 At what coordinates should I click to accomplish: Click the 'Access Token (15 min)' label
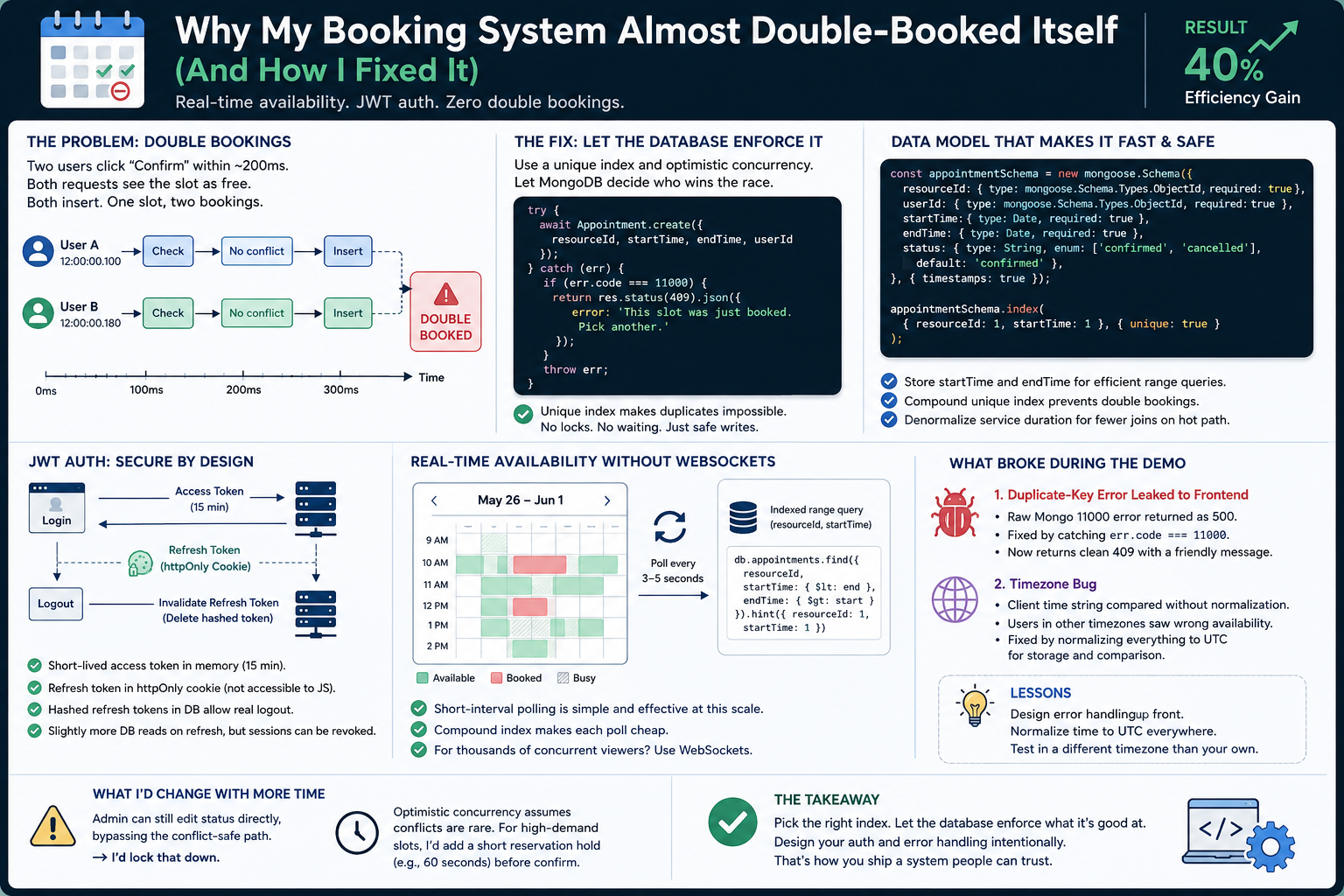pyautogui.click(x=209, y=499)
